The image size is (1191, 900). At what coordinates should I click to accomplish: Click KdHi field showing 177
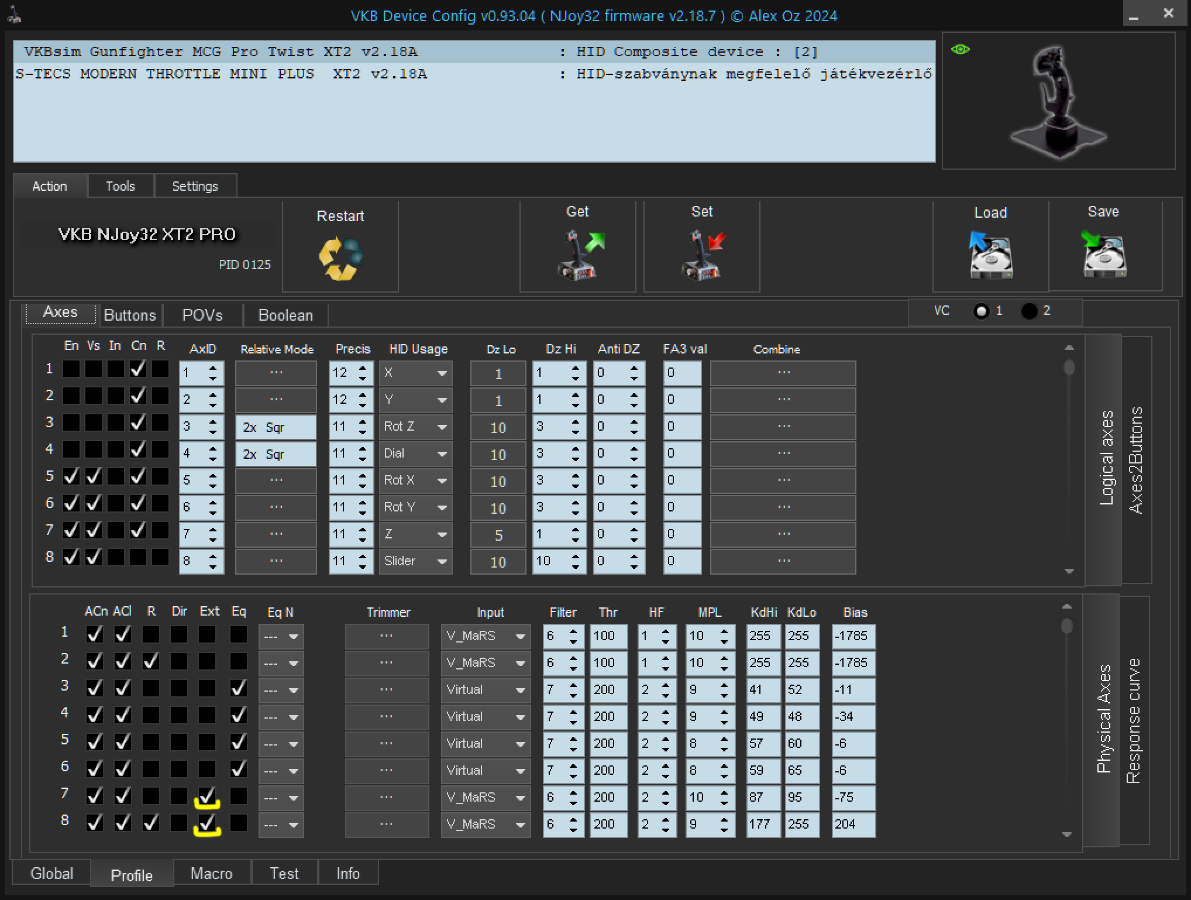coord(763,824)
